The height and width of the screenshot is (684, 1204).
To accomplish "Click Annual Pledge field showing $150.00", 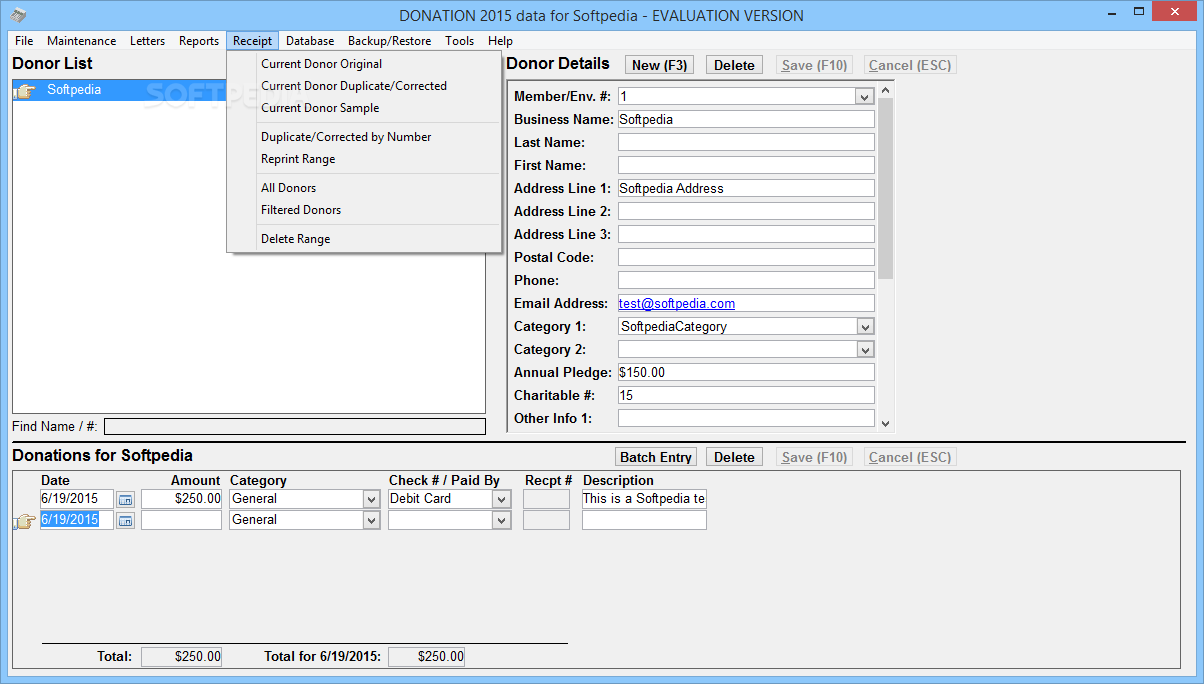I will click(746, 372).
